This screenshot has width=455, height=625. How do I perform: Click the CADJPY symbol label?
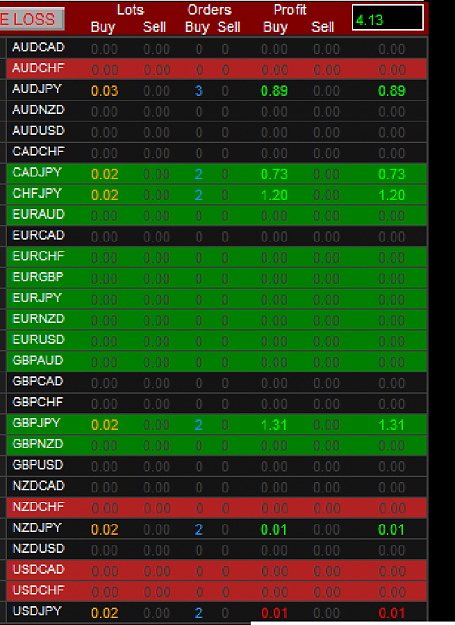point(37,173)
